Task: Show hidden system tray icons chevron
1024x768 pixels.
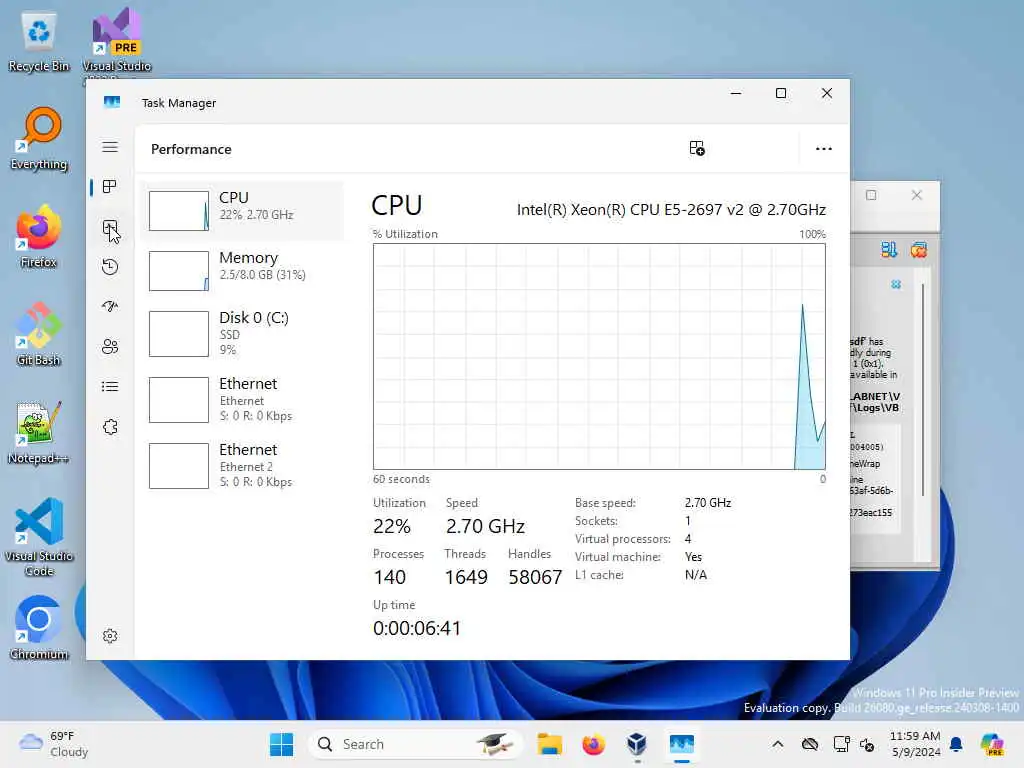Action: point(778,744)
